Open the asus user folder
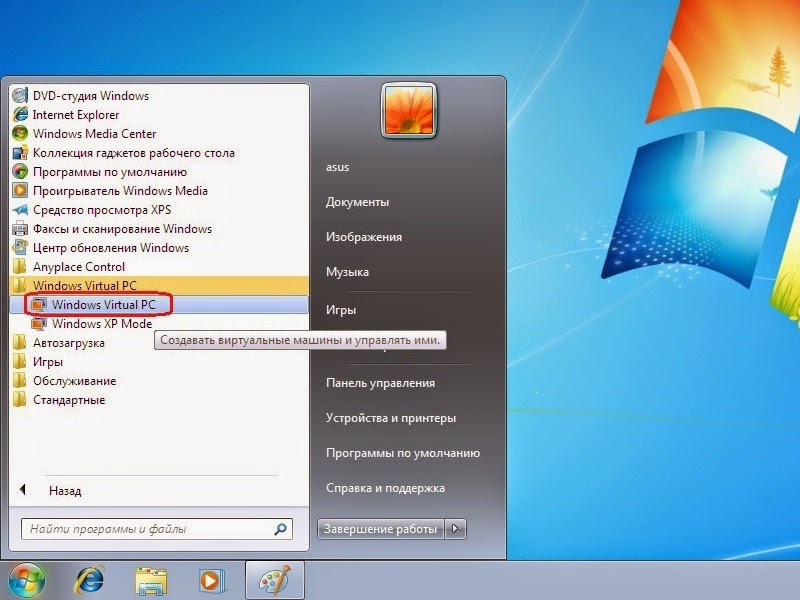Viewport: 800px width, 600px height. [337, 167]
